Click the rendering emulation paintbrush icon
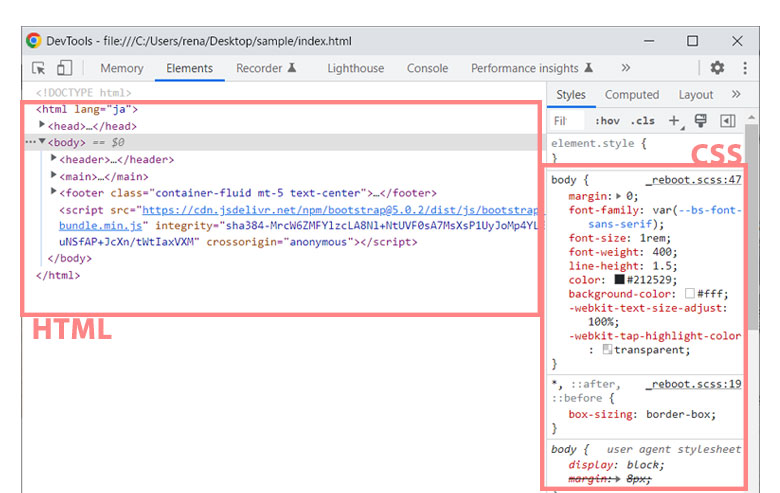780x493 pixels. tap(700, 121)
